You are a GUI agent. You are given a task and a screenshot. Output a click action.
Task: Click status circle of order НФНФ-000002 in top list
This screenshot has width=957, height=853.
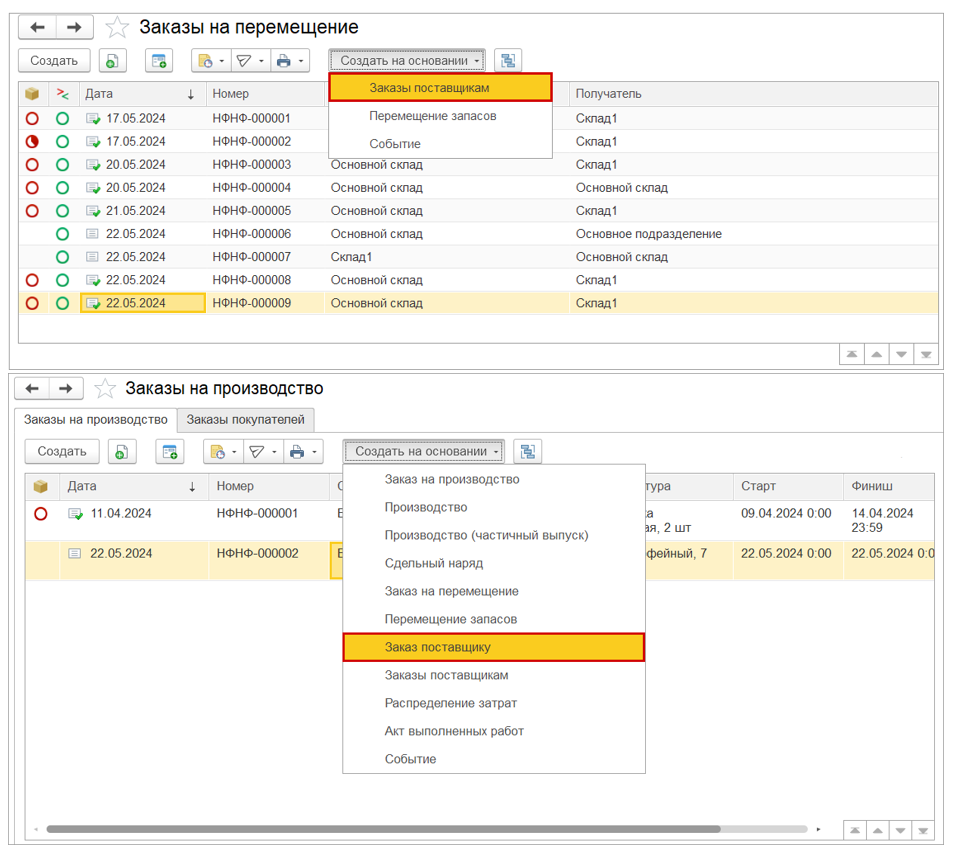click(32, 142)
